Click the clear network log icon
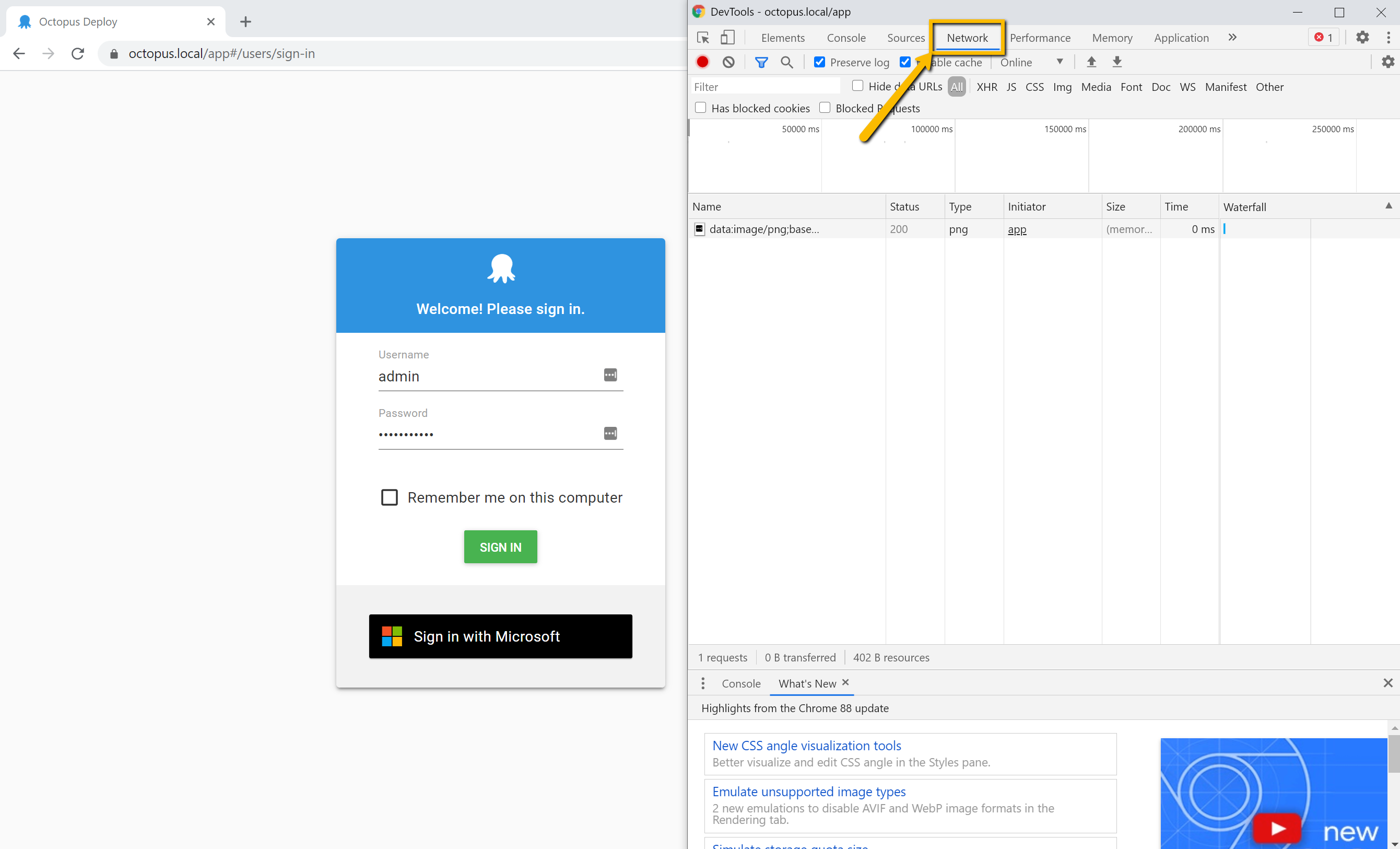This screenshot has width=1400, height=849. coord(728,62)
